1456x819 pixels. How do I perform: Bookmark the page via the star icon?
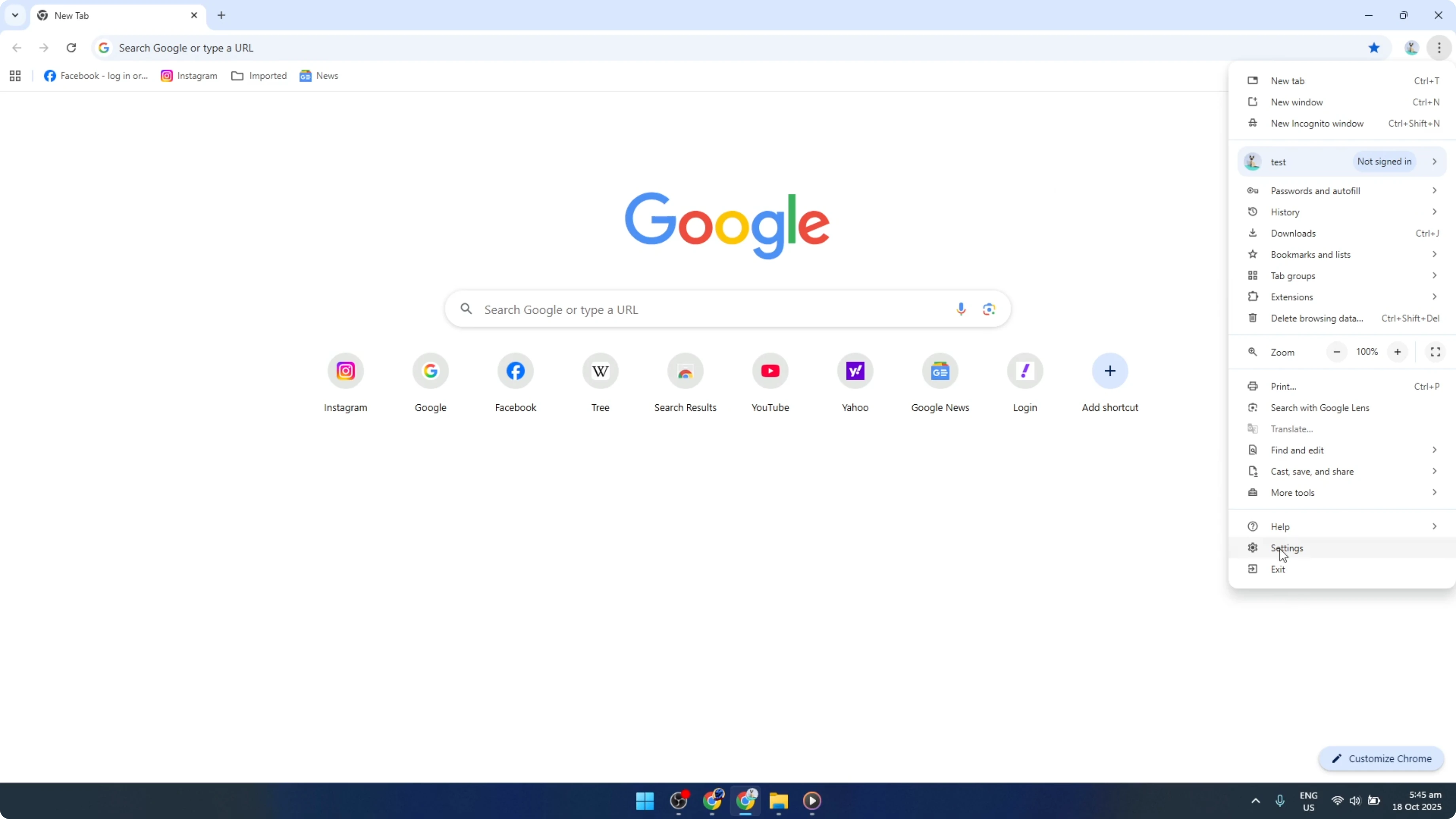click(1374, 47)
